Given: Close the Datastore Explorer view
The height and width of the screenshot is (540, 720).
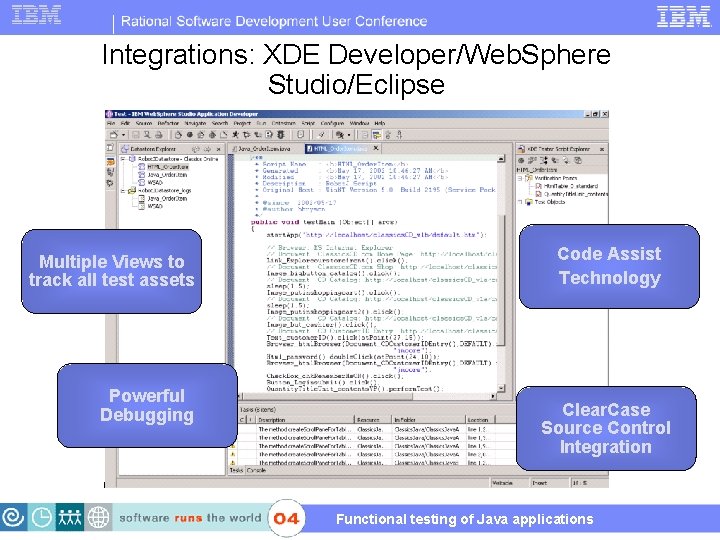Looking at the screenshot, I should 219,149.
